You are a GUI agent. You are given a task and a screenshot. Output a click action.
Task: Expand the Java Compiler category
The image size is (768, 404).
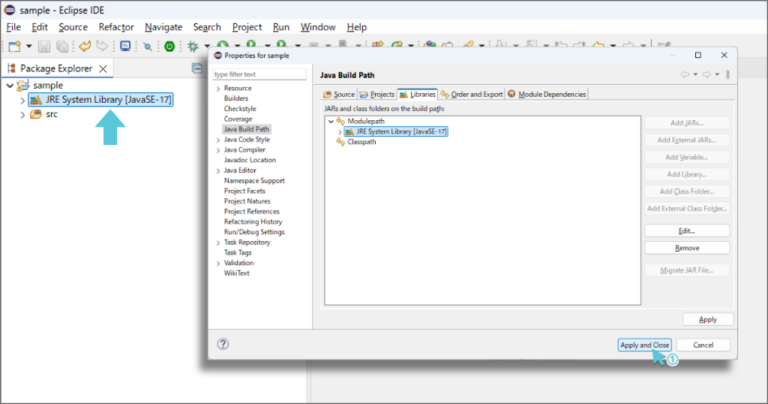tap(218, 150)
